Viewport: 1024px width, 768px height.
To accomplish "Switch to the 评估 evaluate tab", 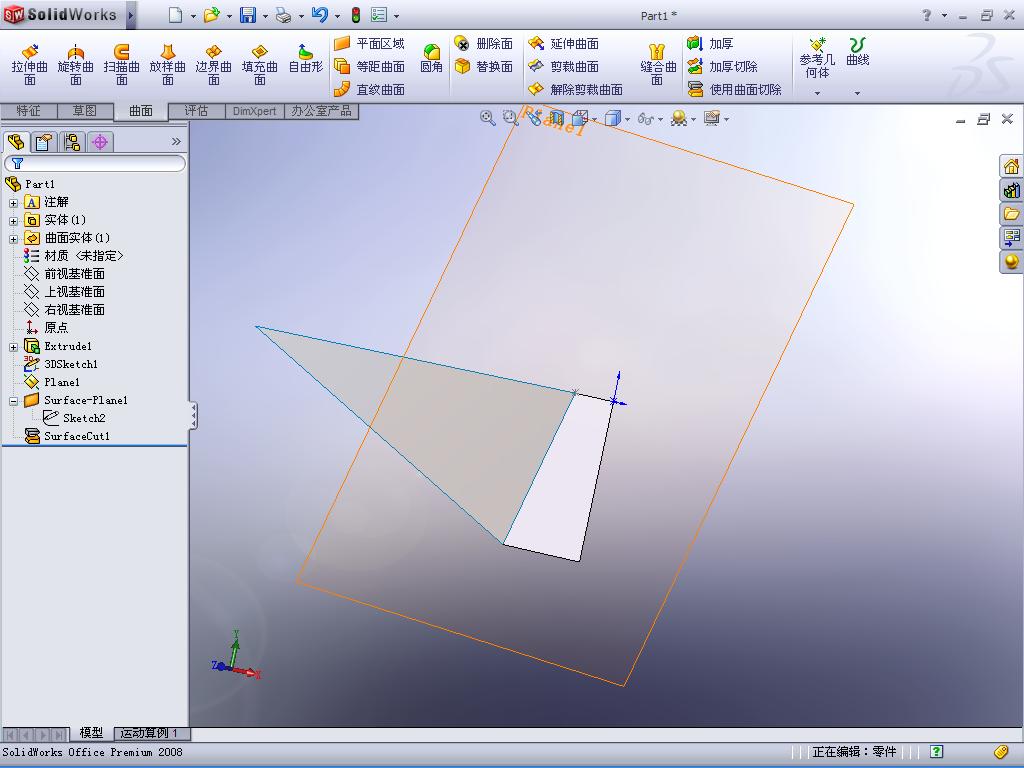I will (x=196, y=111).
